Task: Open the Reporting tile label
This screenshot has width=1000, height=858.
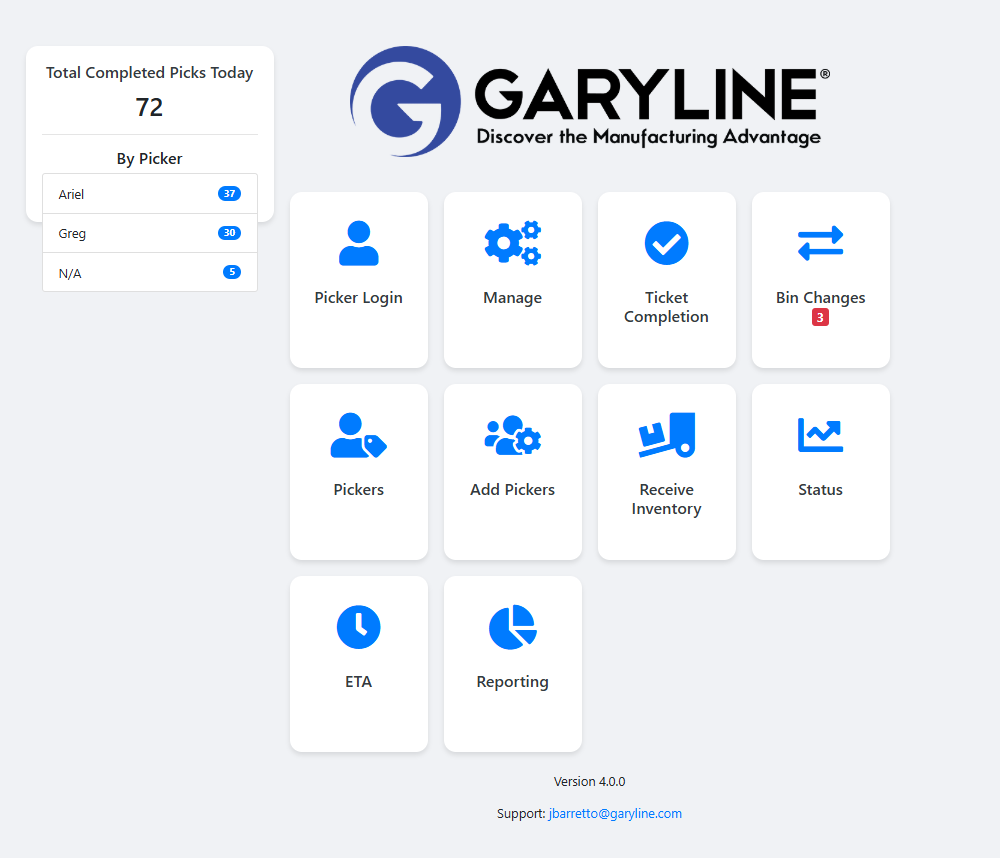Action: pyautogui.click(x=513, y=682)
